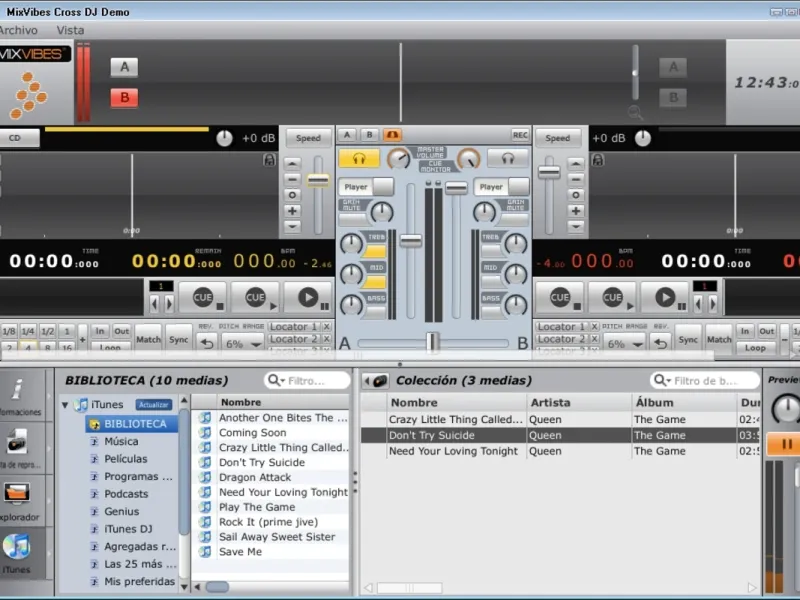Pause preview with orange pause button

pyautogui.click(x=786, y=444)
